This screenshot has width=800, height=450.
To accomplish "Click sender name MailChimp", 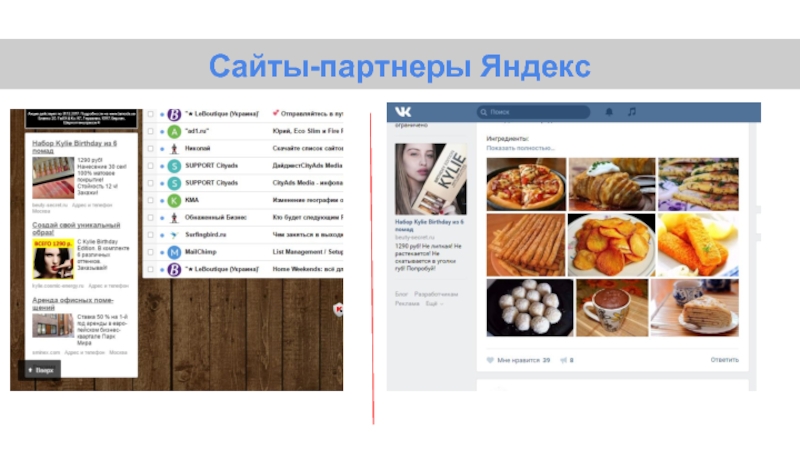I will (201, 252).
